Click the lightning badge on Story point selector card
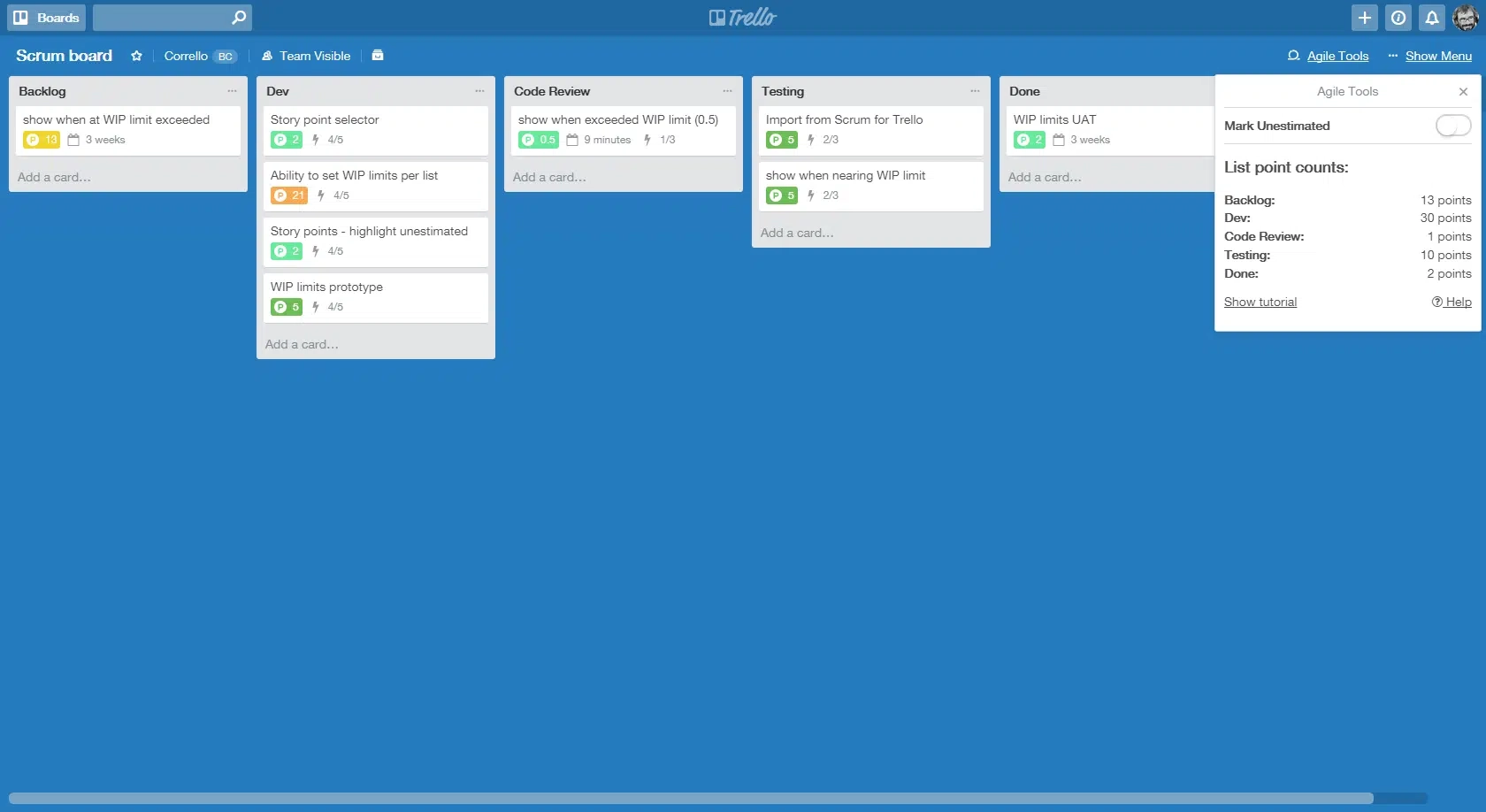The height and width of the screenshot is (812, 1486). coord(314,139)
